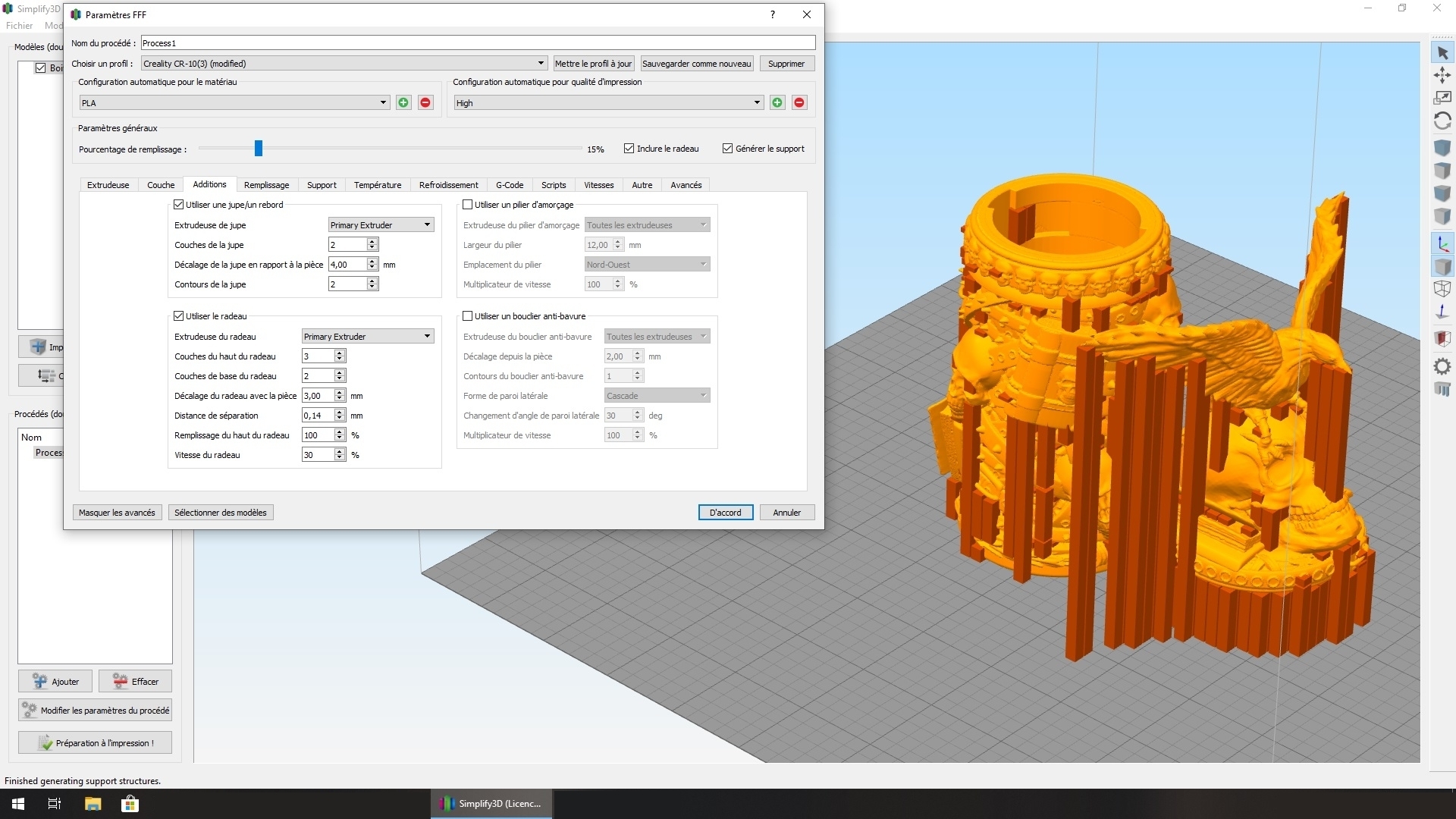Screen dimensions: 1456x819
Task: Click the infill percentage slider handle
Action: [x=259, y=149]
